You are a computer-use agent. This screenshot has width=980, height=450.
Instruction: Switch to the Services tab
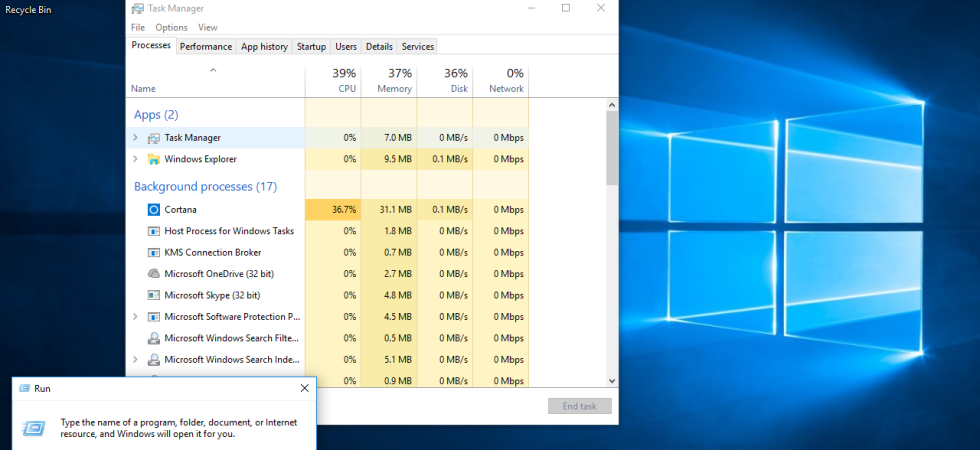tap(418, 47)
